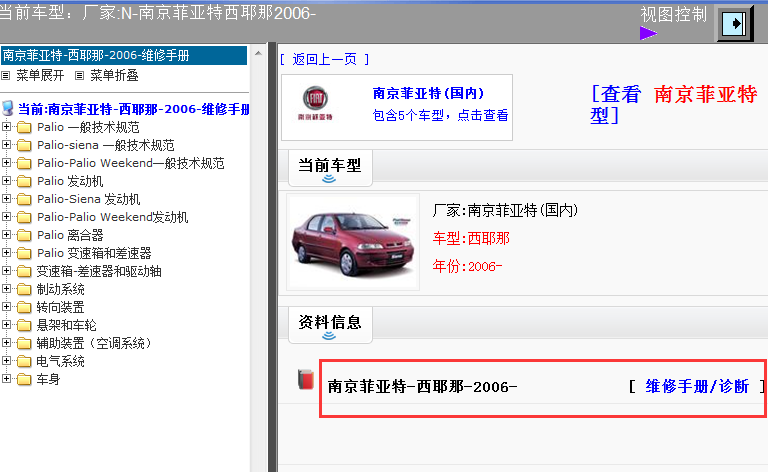Click the FIAT logo image
Screen dimensions: 768x472
click(x=315, y=103)
